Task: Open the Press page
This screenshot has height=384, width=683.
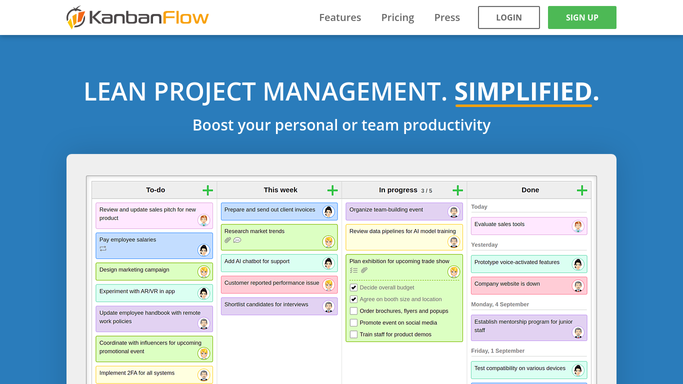Action: (447, 17)
